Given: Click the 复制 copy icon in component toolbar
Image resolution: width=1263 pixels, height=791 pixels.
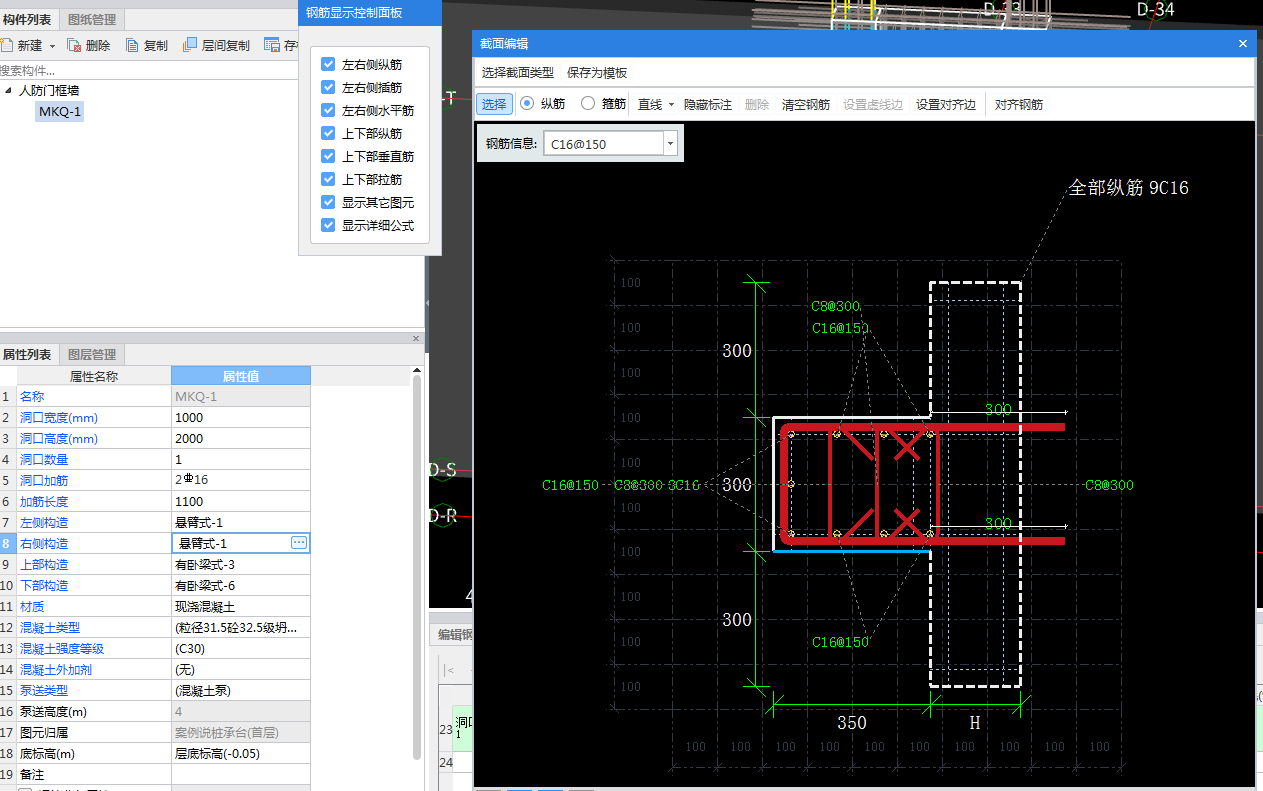Looking at the screenshot, I should coord(132,45).
